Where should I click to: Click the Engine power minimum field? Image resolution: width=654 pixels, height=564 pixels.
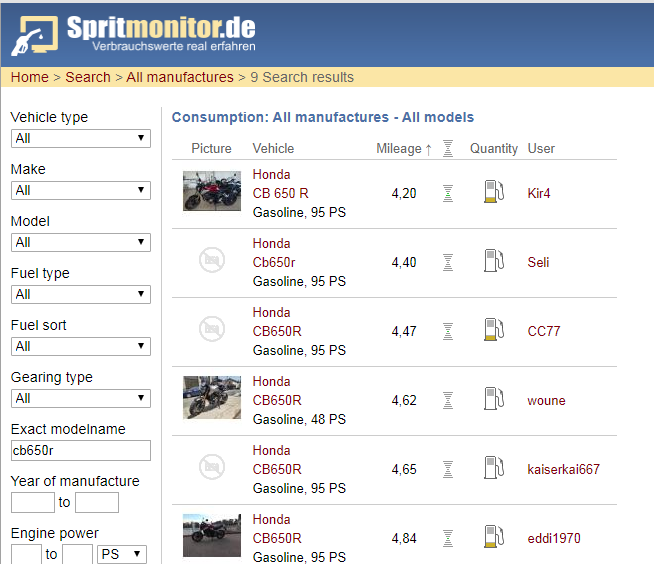click(26, 554)
